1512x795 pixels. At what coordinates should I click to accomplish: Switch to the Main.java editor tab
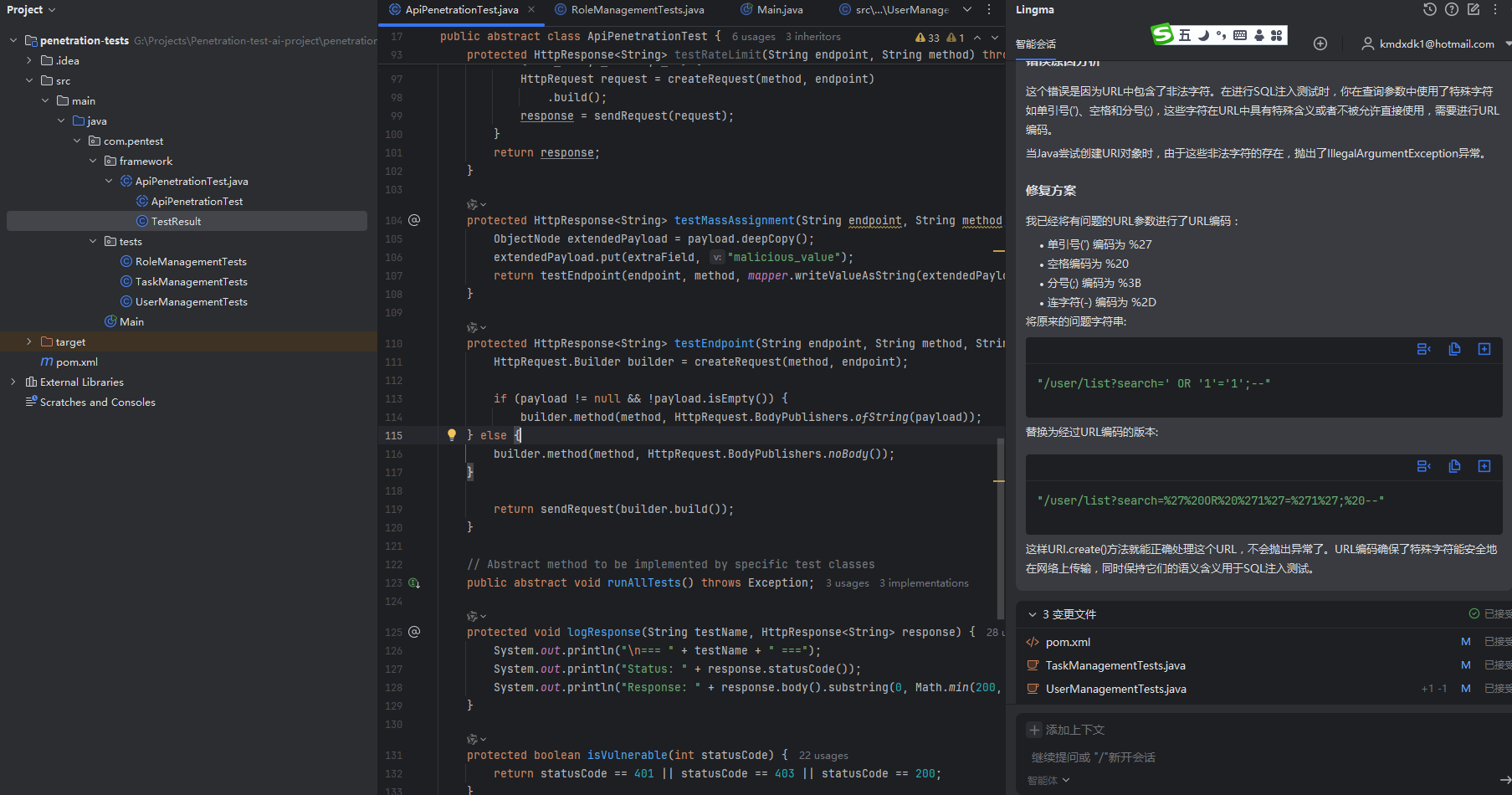pos(771,10)
